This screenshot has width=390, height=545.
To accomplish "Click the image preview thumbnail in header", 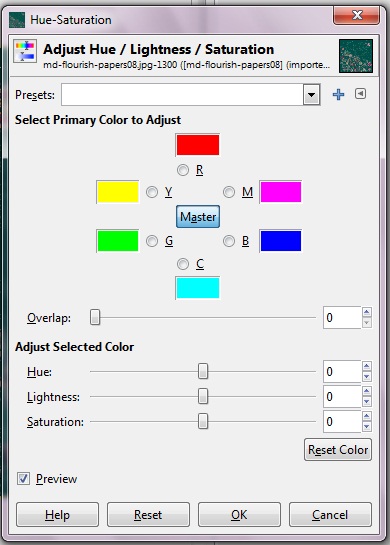I will 356,56.
